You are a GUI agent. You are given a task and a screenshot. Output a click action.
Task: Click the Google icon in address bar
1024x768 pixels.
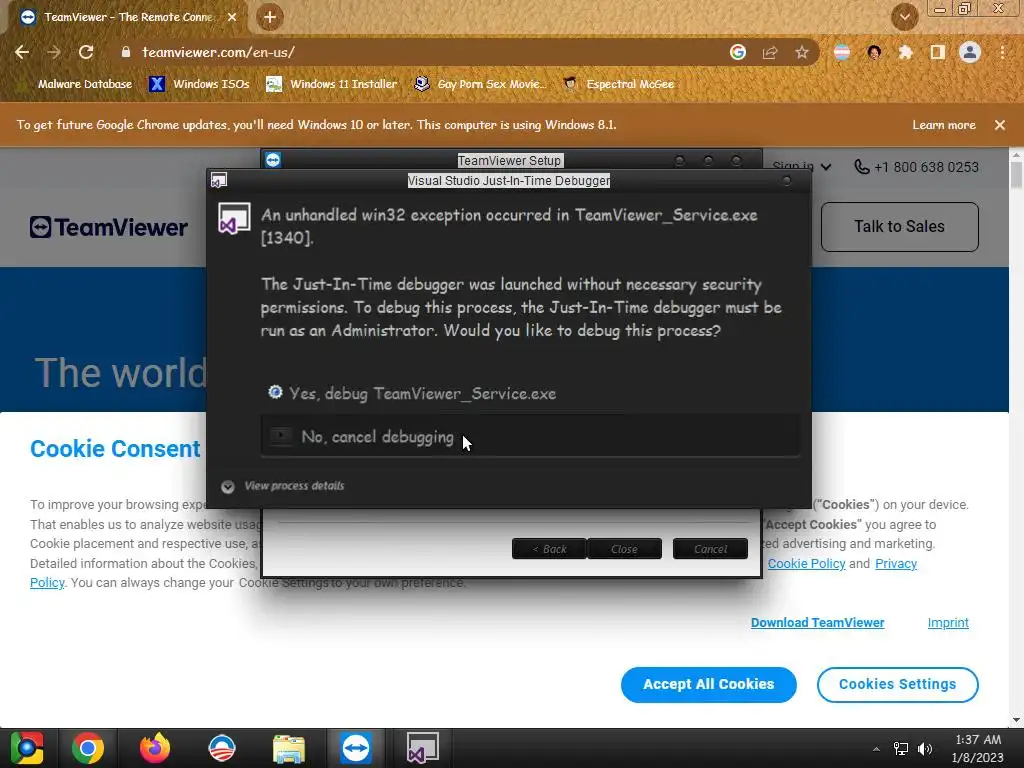point(738,52)
